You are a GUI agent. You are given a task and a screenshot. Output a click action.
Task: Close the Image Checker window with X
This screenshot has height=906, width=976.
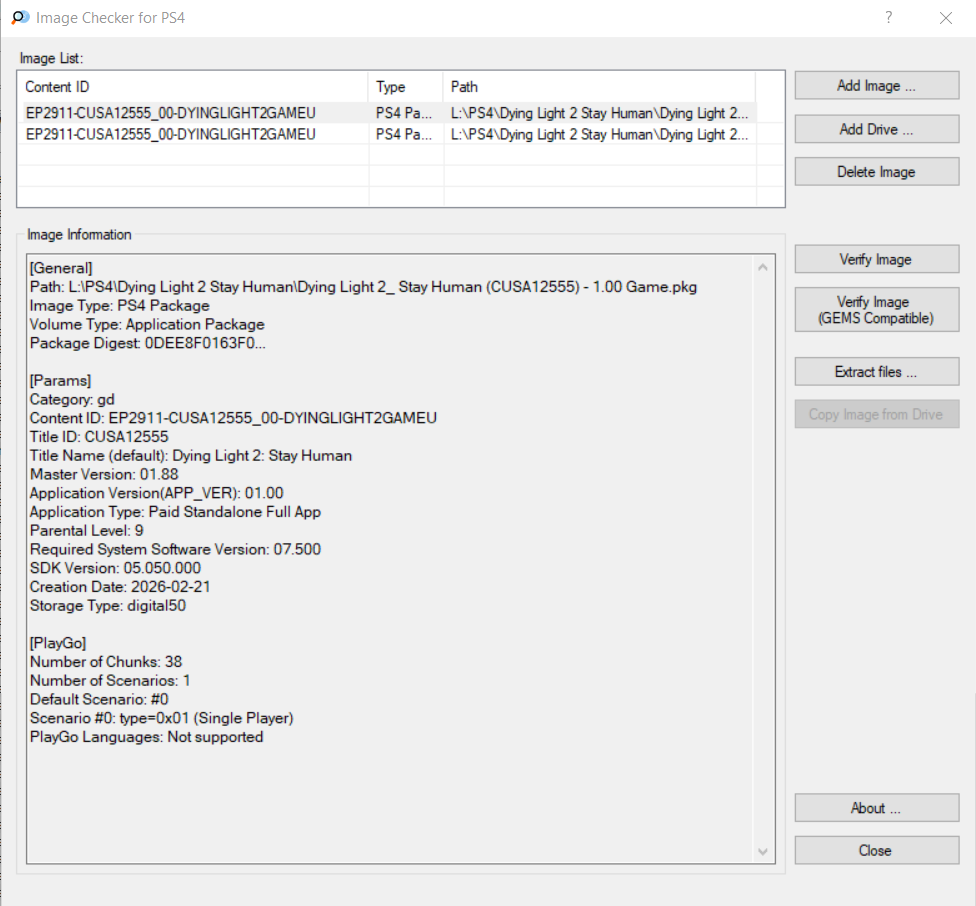tap(946, 18)
